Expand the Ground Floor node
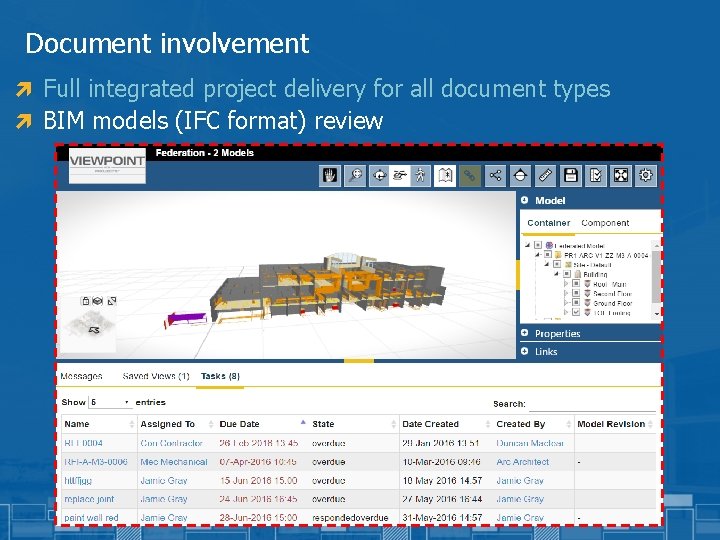 point(566,303)
